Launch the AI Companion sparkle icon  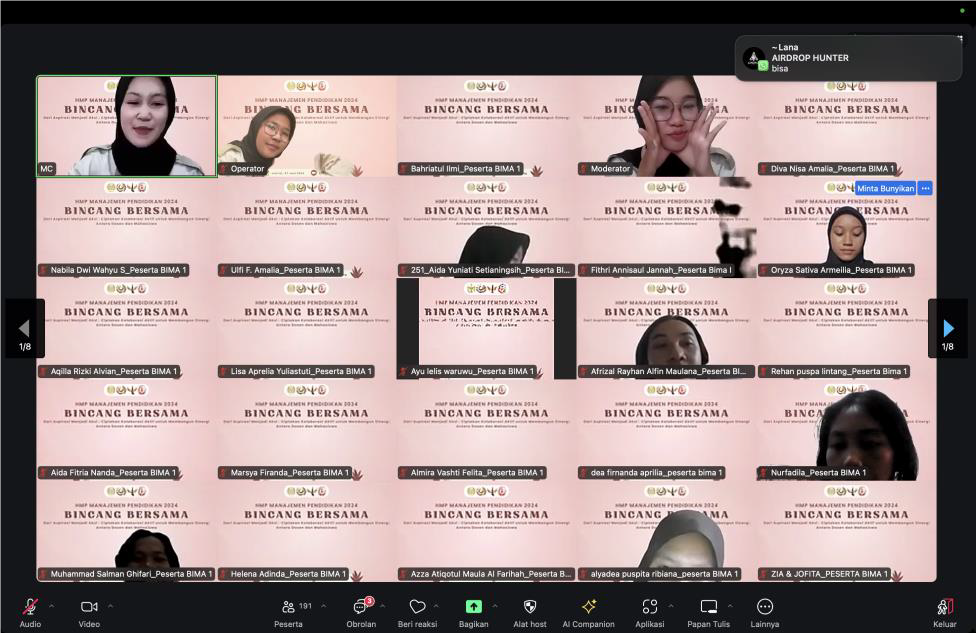(588, 607)
